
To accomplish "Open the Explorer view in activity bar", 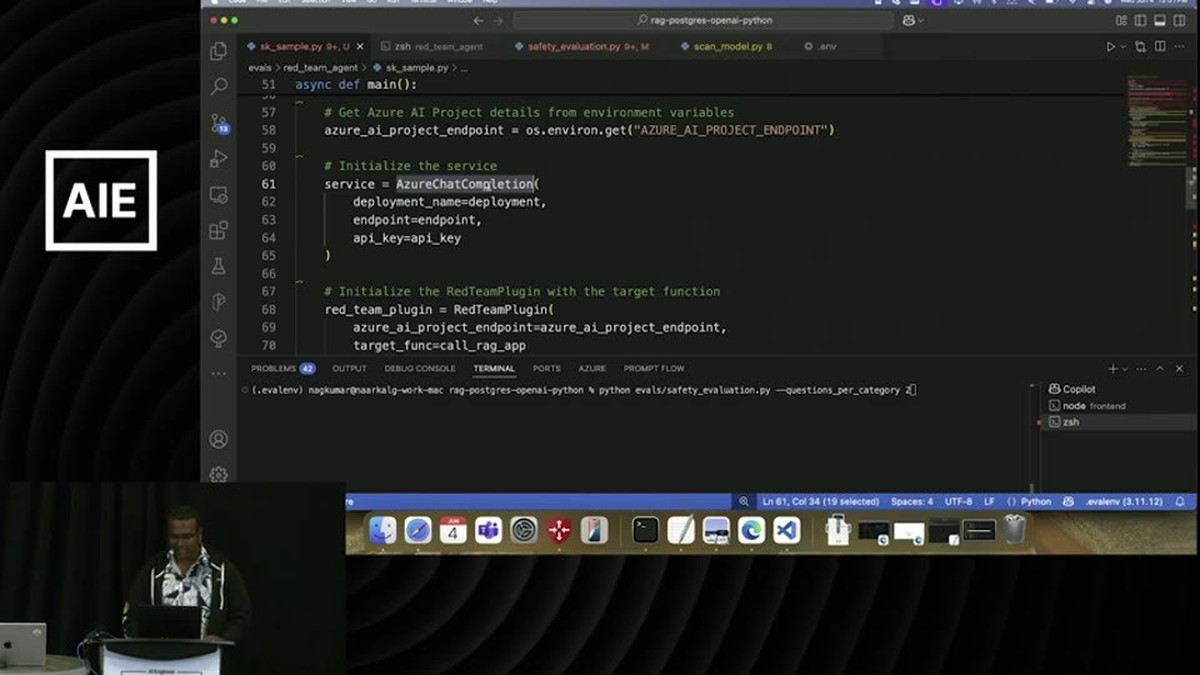I will point(218,52).
